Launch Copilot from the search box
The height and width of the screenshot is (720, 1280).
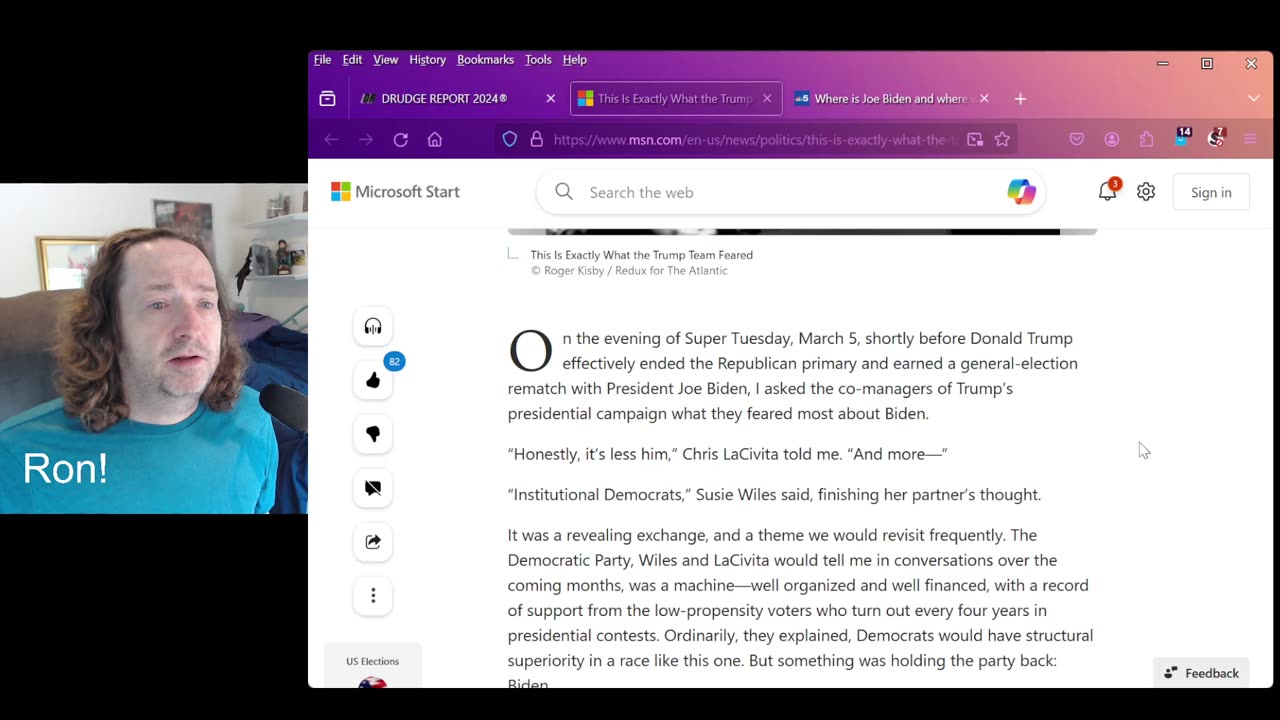pos(1021,192)
